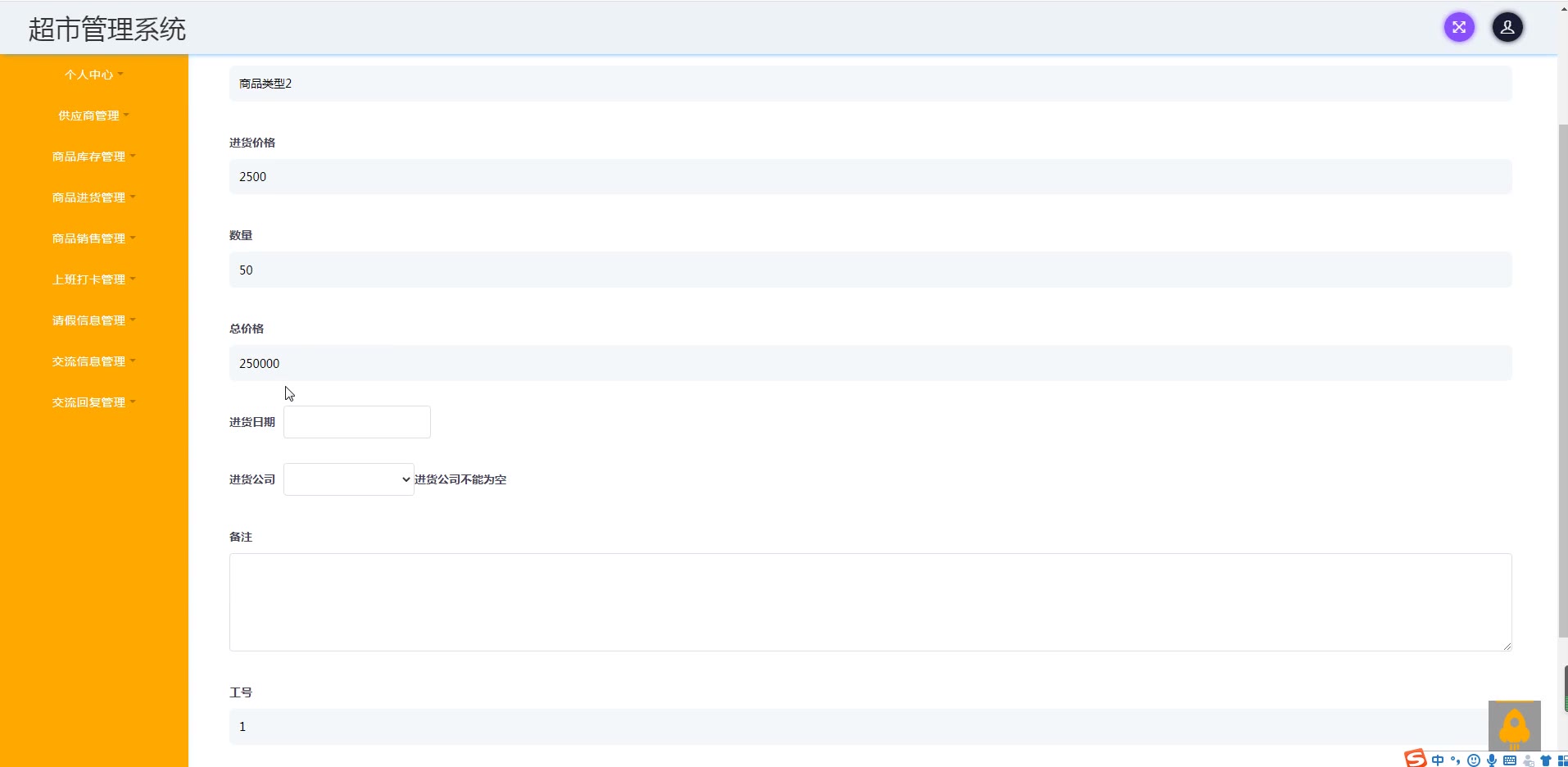Open Sogou soft keyboard icon
1568x767 pixels.
1510,760
